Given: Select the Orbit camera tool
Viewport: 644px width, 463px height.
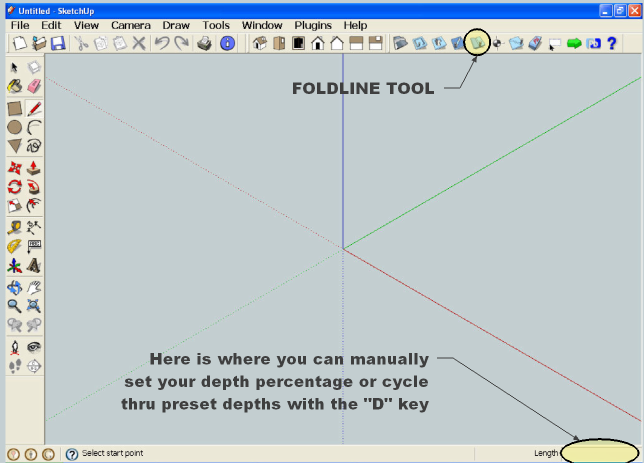Looking at the screenshot, I should (x=15, y=287).
